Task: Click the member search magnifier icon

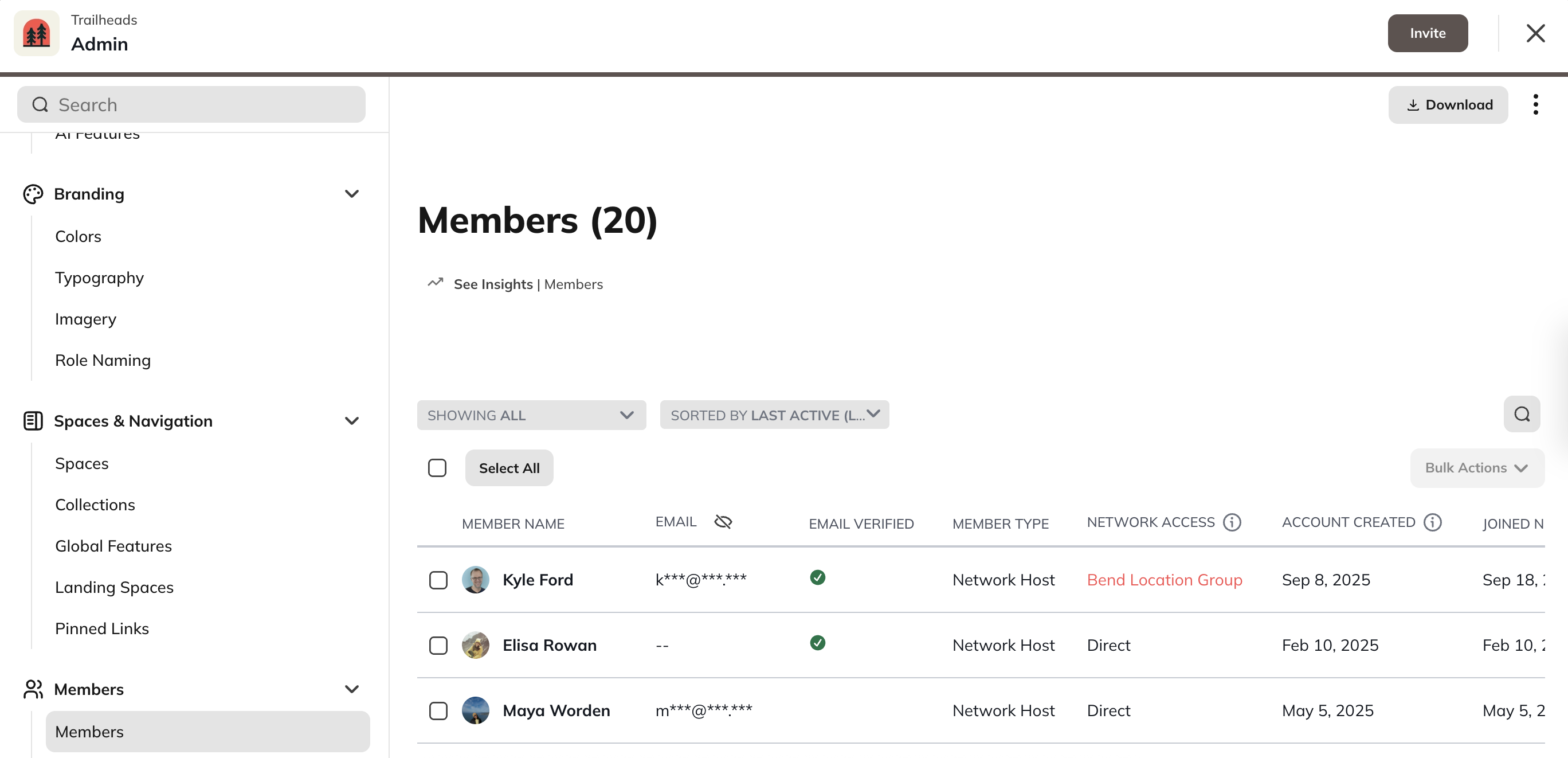Action: tap(1521, 414)
